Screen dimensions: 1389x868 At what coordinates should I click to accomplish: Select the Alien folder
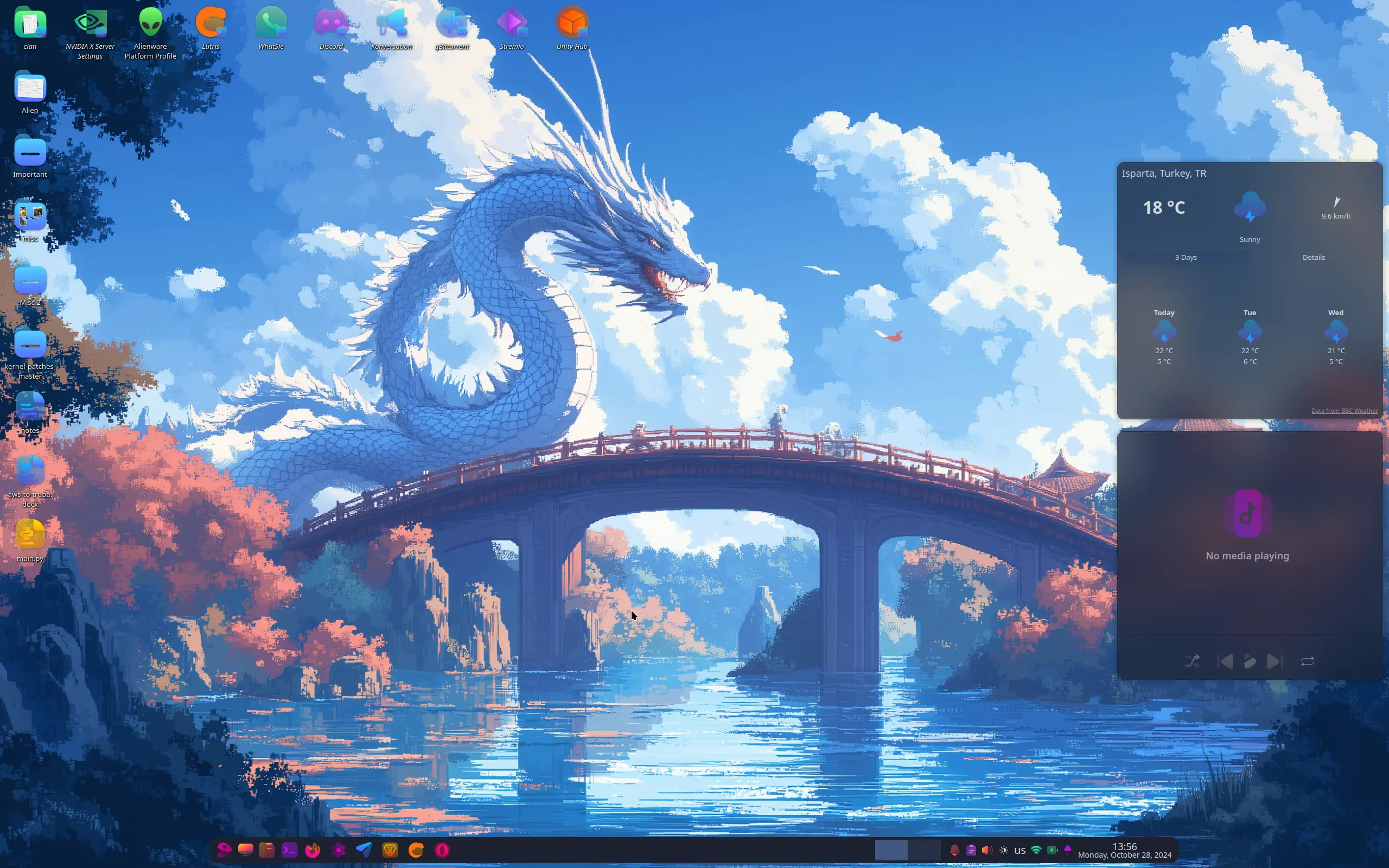coord(30,93)
